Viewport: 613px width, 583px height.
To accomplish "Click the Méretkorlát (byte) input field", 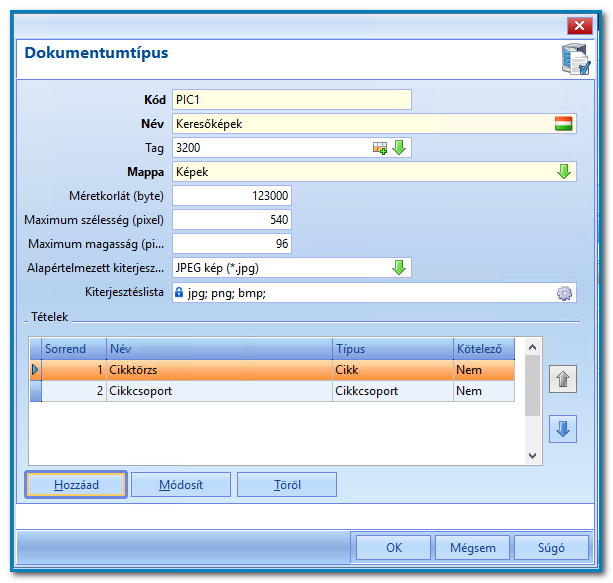I will tap(232, 196).
